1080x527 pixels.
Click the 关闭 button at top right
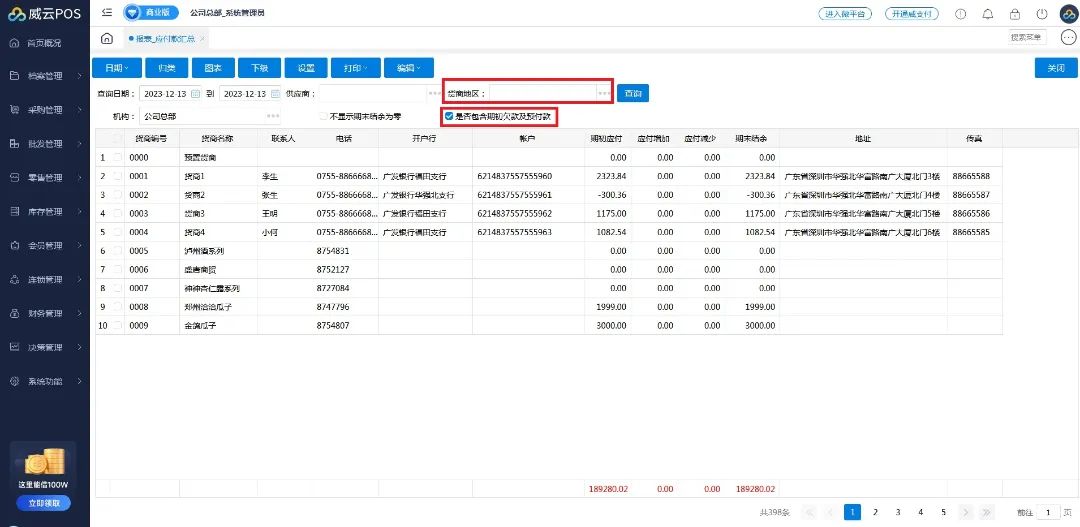pos(1055,68)
